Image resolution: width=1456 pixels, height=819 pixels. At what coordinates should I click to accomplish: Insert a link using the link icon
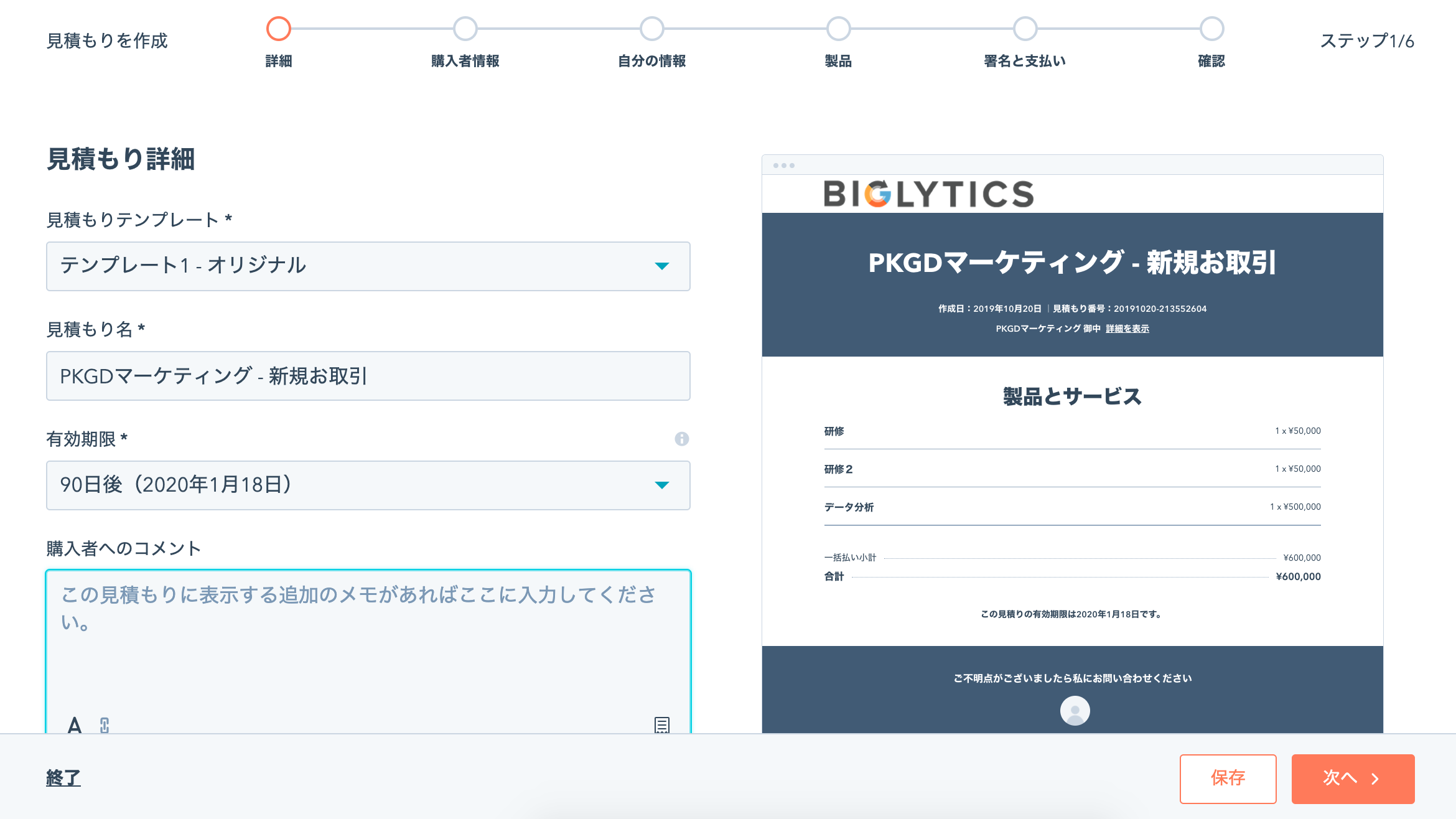point(105,725)
